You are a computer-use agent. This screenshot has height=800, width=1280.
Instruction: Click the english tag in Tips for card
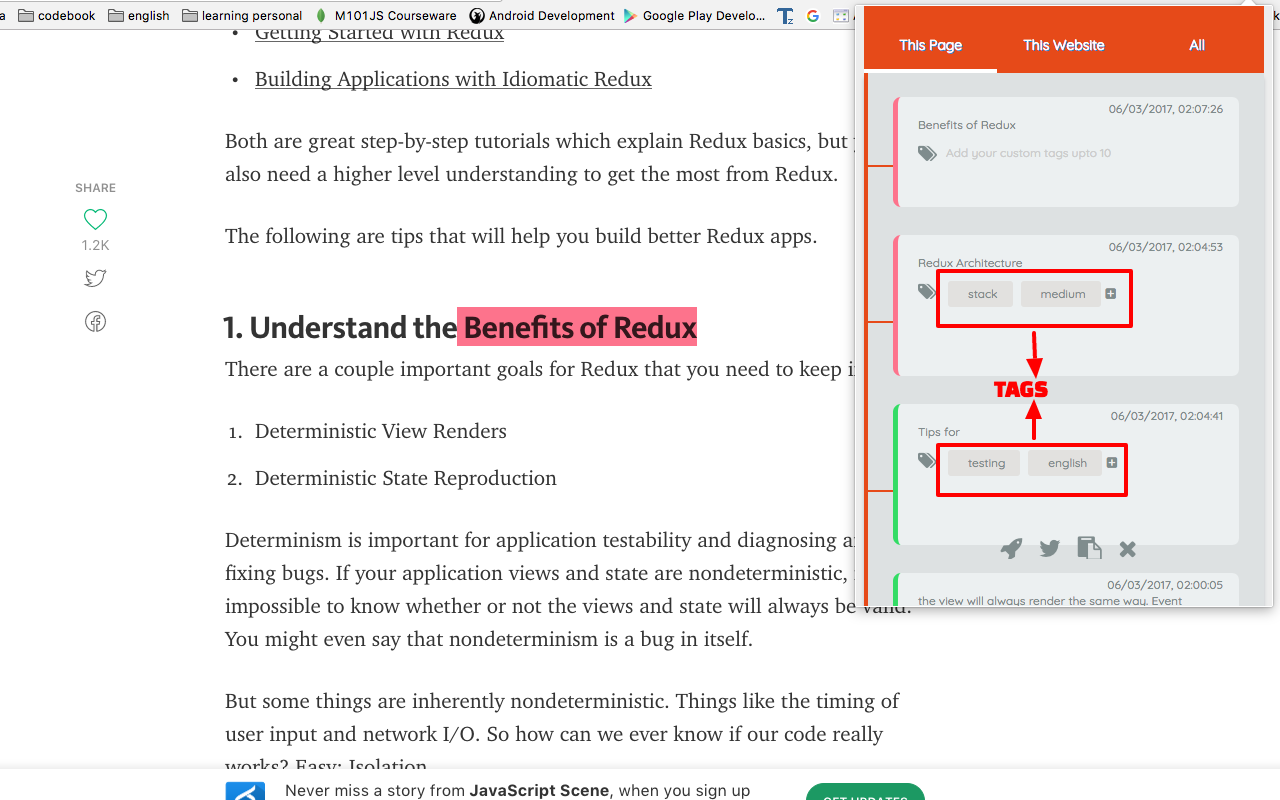pyautogui.click(x=1067, y=463)
